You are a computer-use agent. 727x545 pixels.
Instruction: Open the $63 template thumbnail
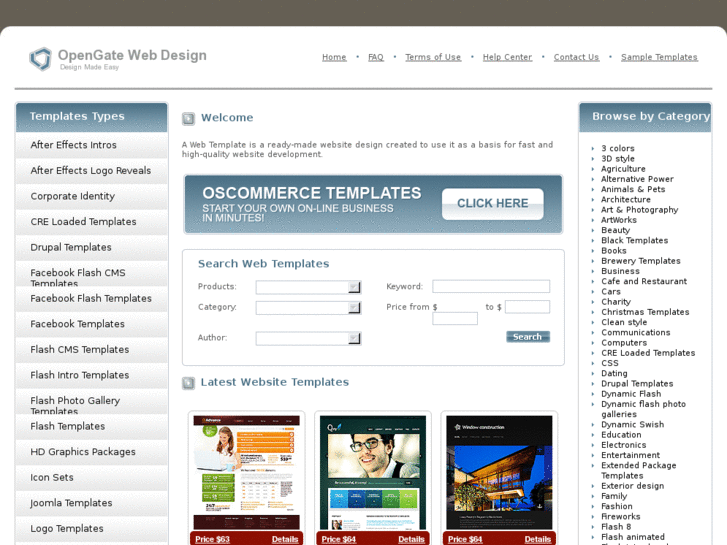[x=247, y=473]
